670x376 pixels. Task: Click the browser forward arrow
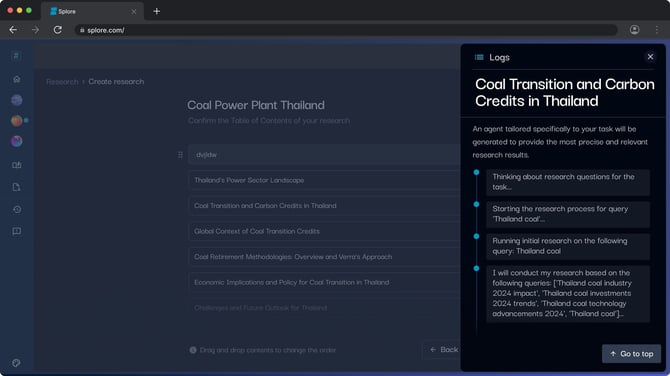[x=35, y=30]
